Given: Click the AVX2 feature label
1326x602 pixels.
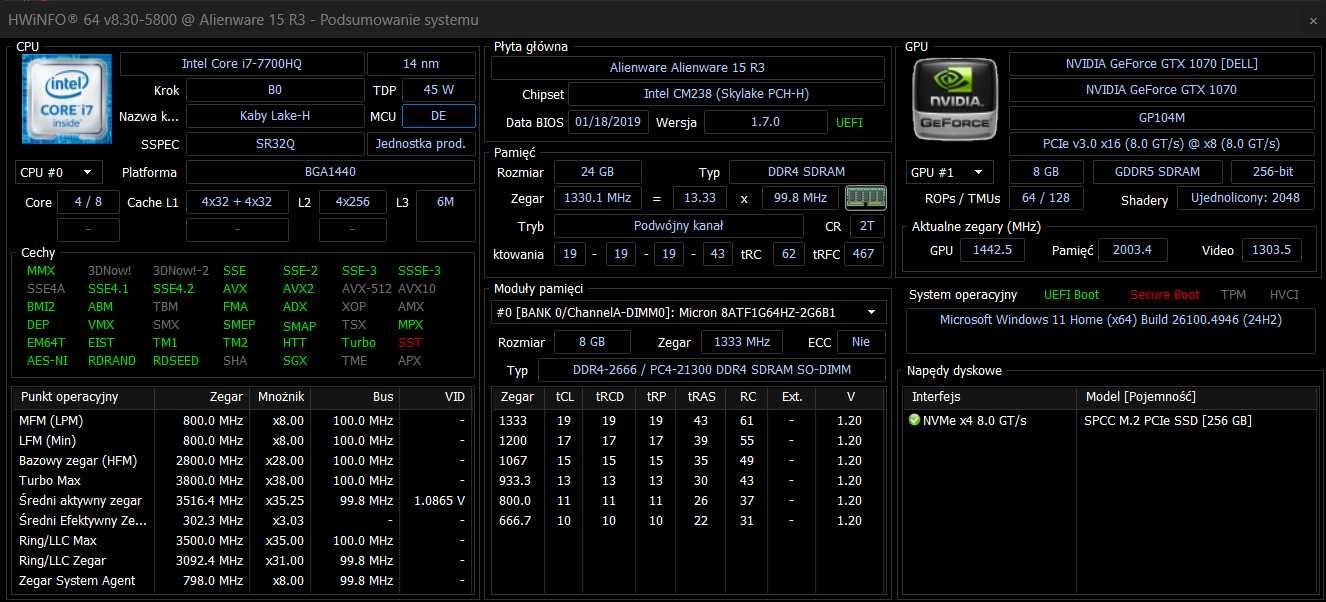Looking at the screenshot, I should pos(298,289).
